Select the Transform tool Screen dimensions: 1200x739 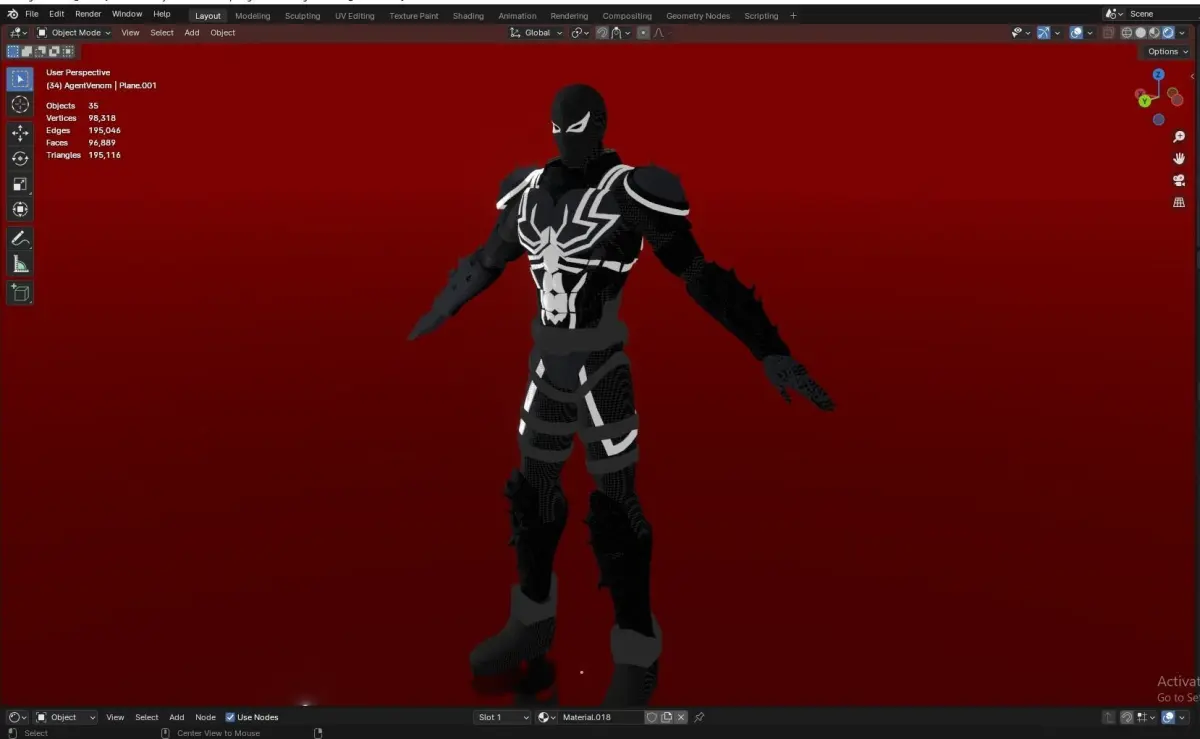[x=20, y=209]
